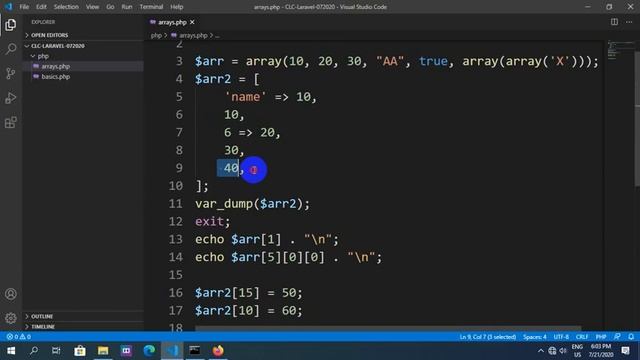The height and width of the screenshot is (360, 640).
Task: Open the Search view in activity bar
Action: 11,49
